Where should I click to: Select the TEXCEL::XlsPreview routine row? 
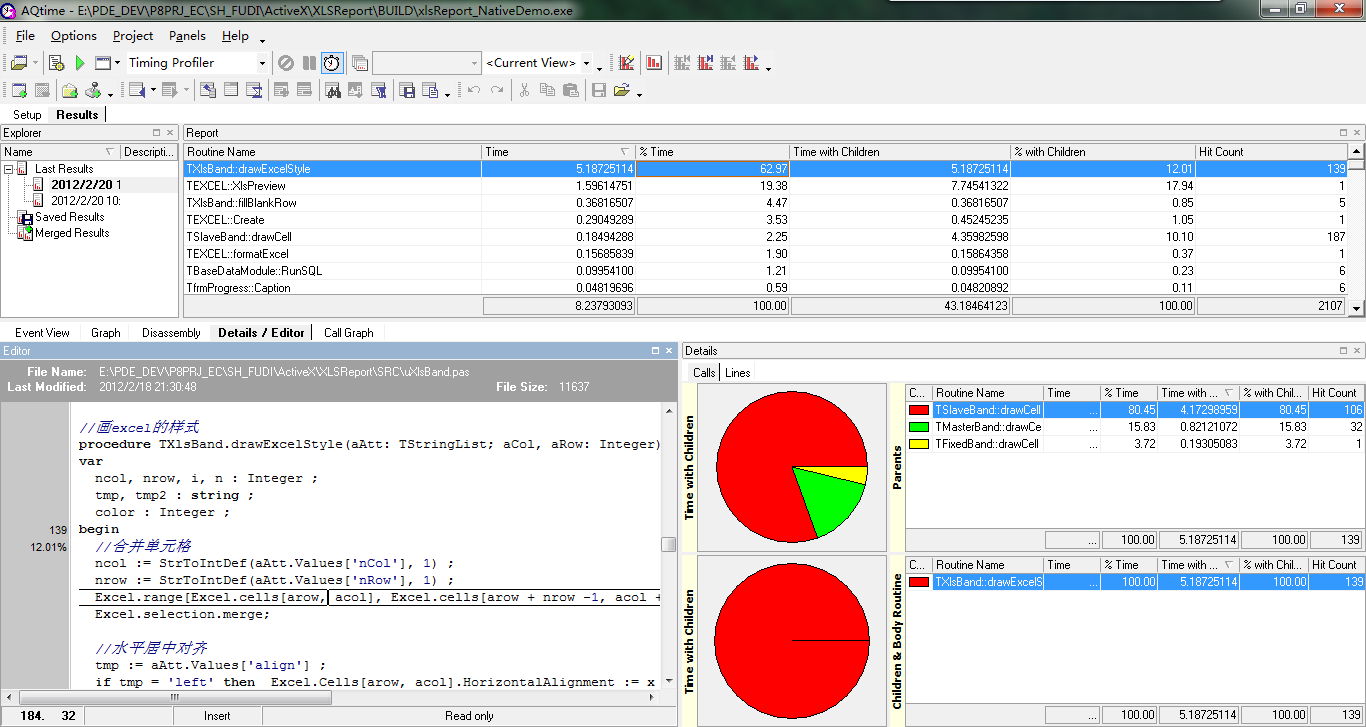tap(236, 186)
